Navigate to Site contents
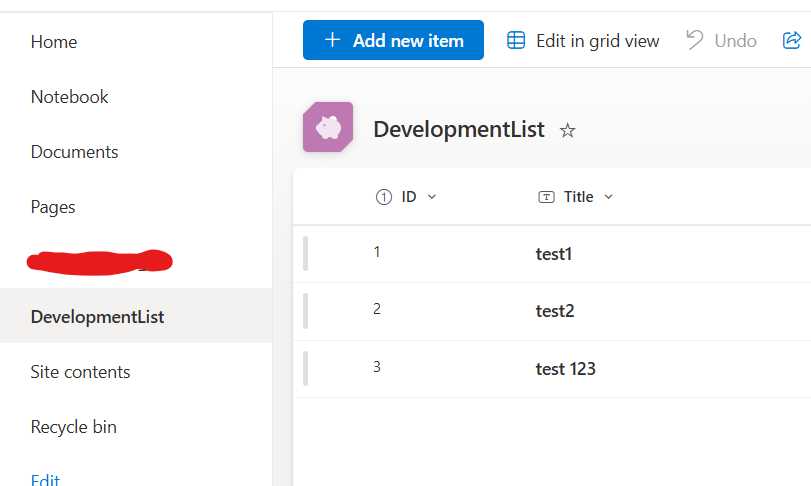Viewport: 811px width, 486px height. 81,372
